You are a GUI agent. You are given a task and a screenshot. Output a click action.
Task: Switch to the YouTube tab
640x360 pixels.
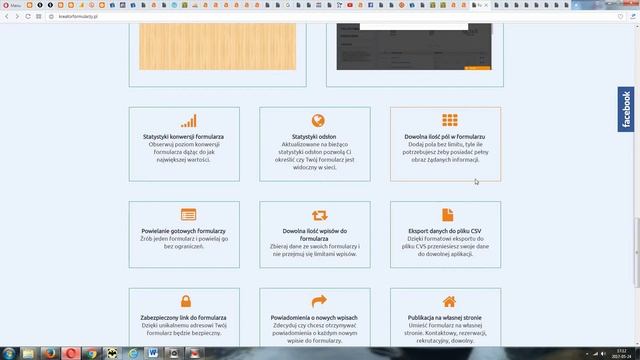click(350, 5)
